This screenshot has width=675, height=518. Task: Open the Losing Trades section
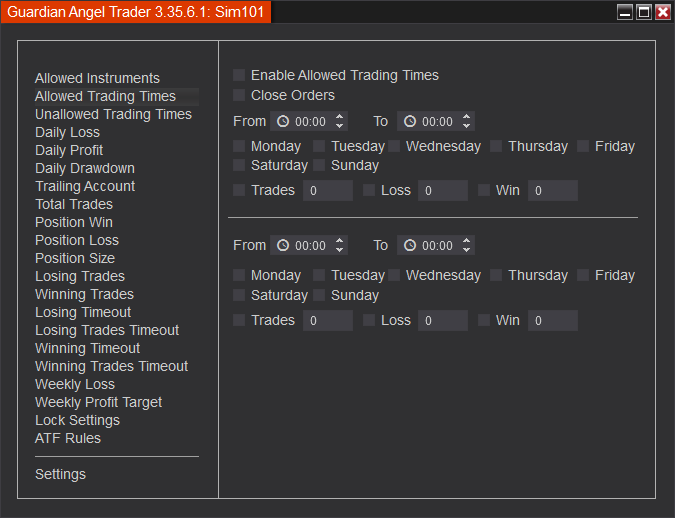coord(80,276)
